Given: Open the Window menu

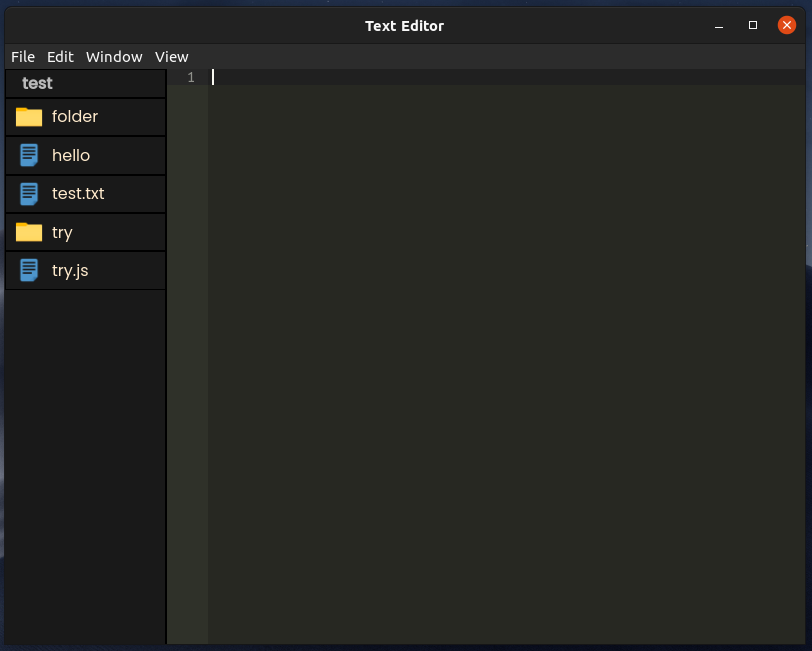Looking at the screenshot, I should click(x=113, y=57).
